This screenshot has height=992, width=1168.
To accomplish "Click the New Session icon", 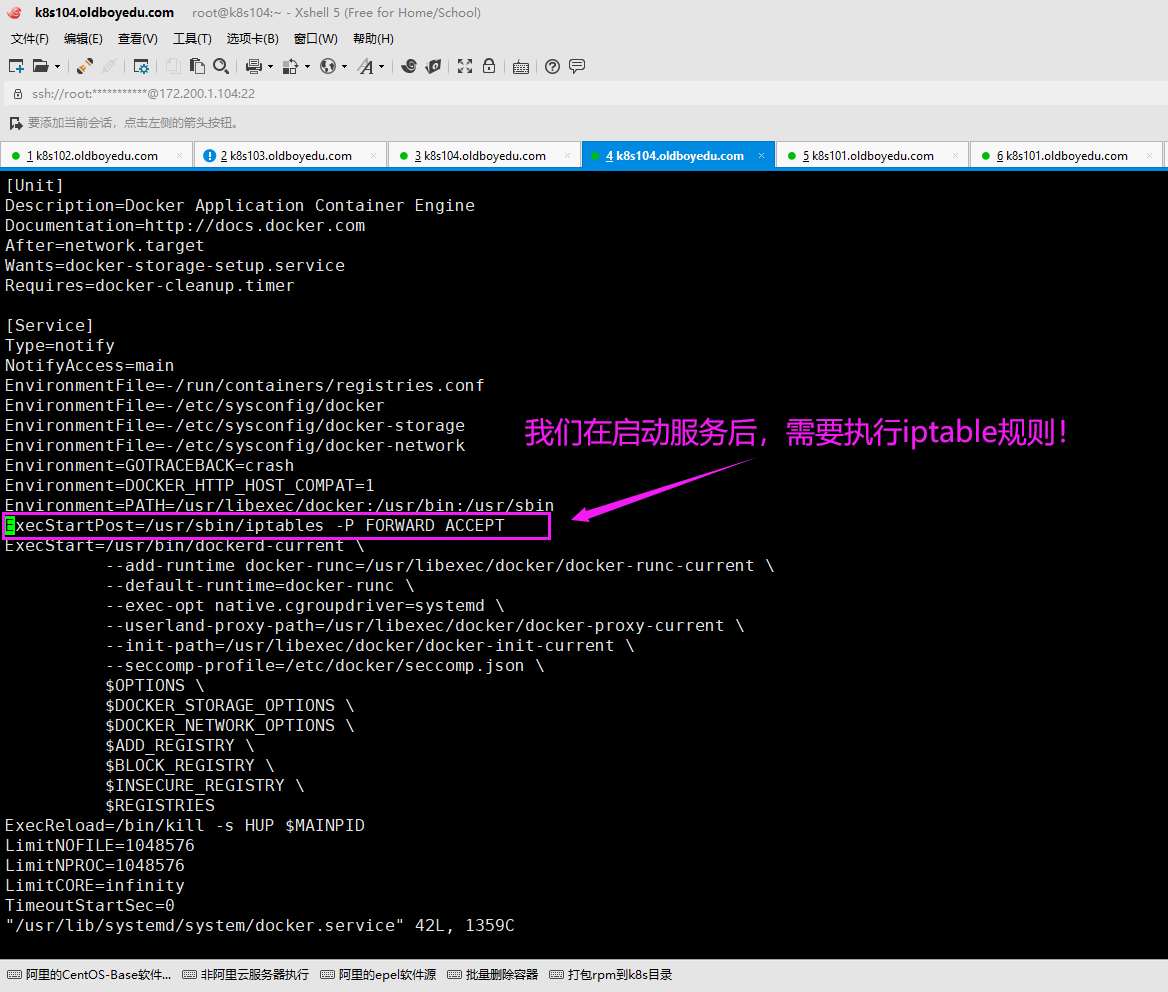I will point(16,67).
